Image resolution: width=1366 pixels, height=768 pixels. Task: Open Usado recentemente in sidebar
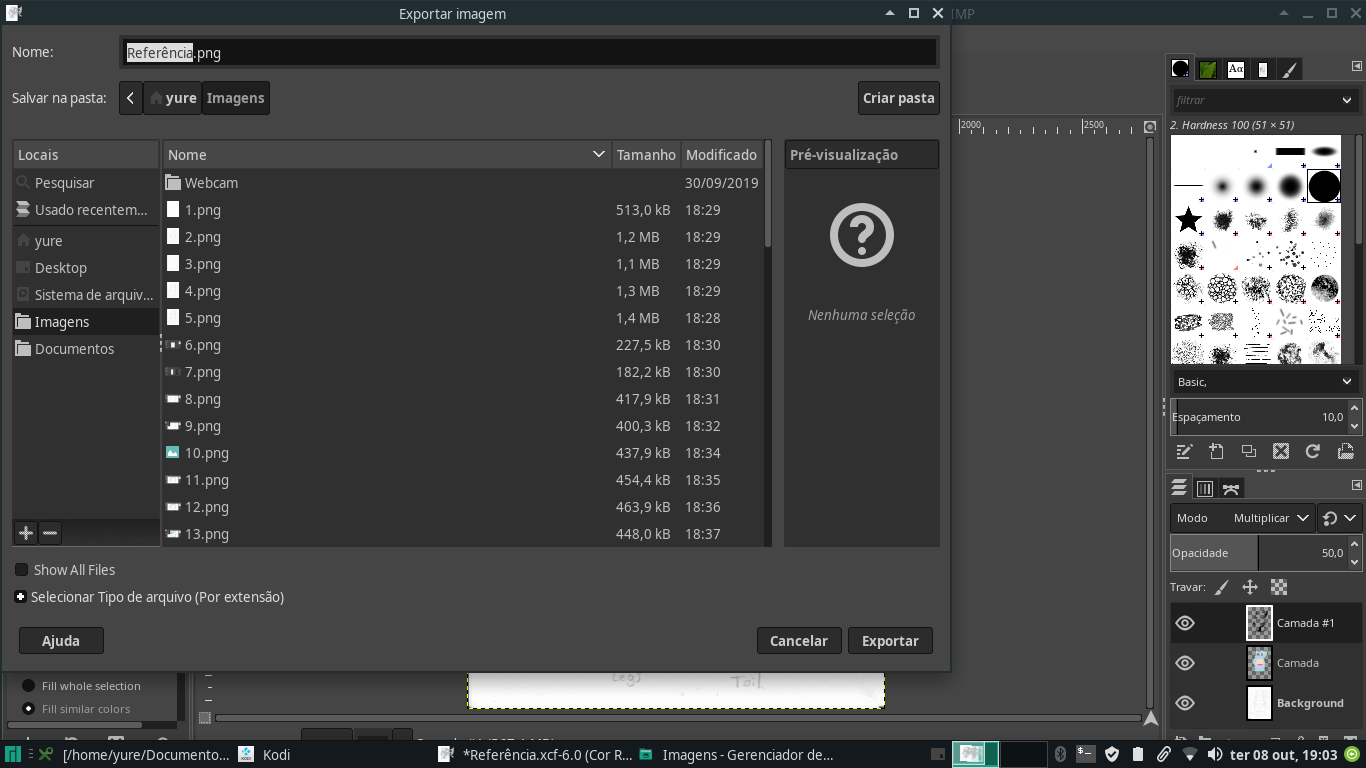86,210
